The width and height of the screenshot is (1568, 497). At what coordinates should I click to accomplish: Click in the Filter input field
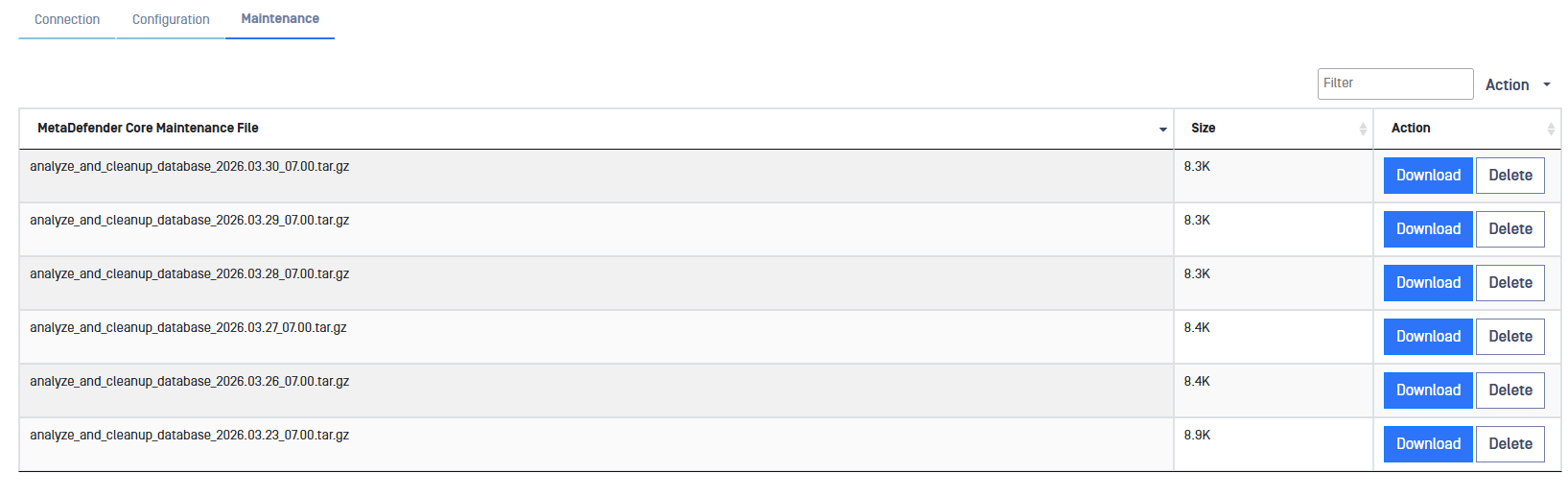(1394, 83)
